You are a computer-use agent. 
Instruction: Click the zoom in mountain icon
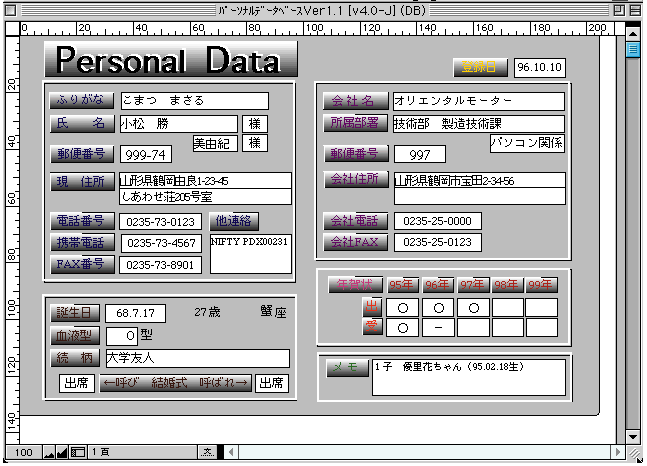pyautogui.click(x=62, y=453)
